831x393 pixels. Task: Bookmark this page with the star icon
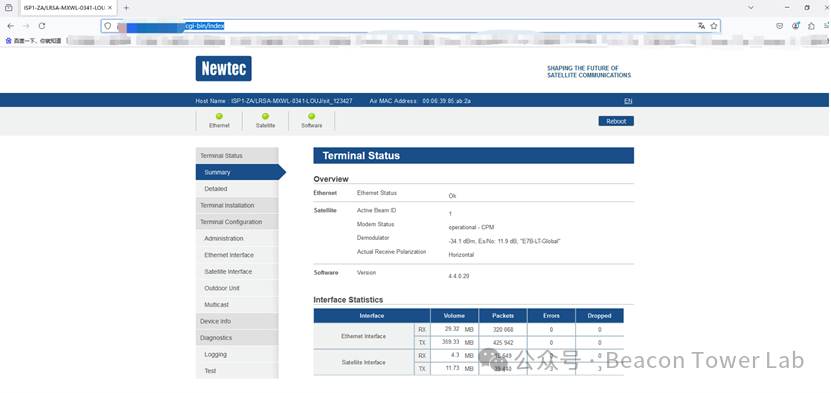click(x=714, y=25)
